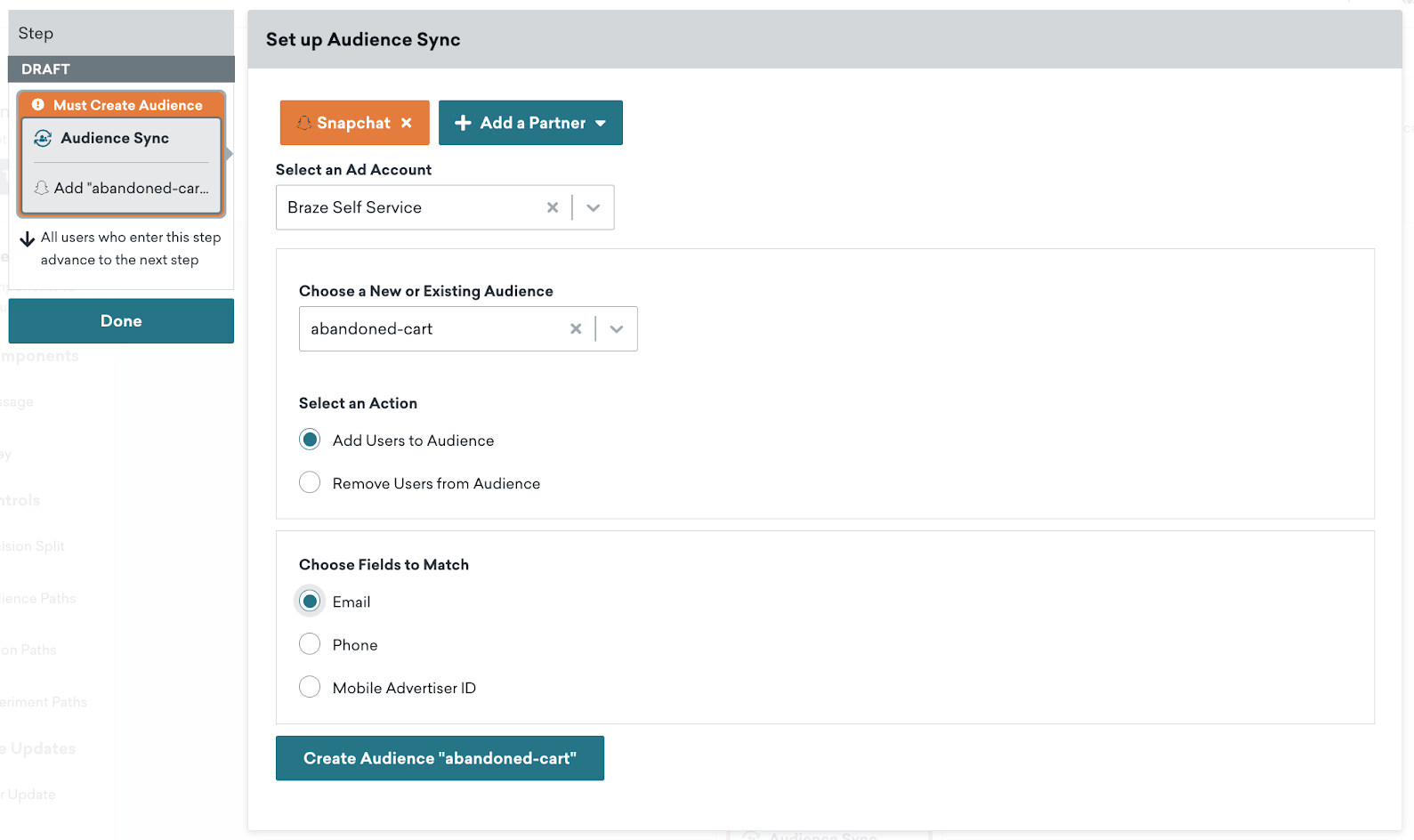Click the Audience Sync icon in the step card
Screen dimensions: 1414x840
pos(43,139)
